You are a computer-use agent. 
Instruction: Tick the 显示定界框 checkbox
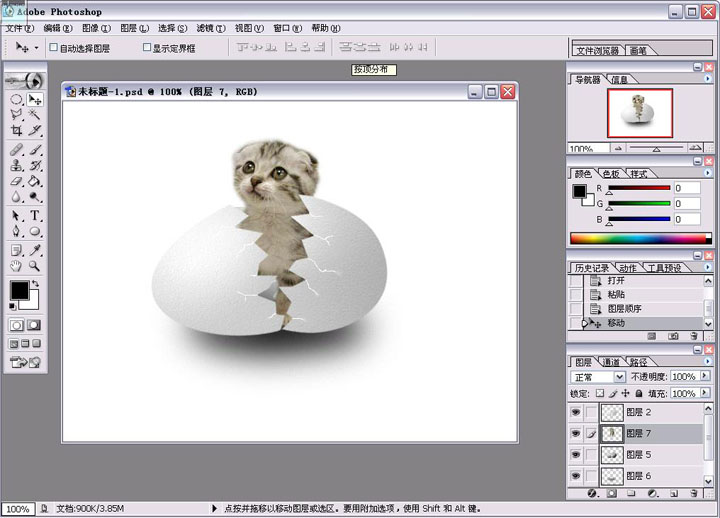click(x=147, y=47)
